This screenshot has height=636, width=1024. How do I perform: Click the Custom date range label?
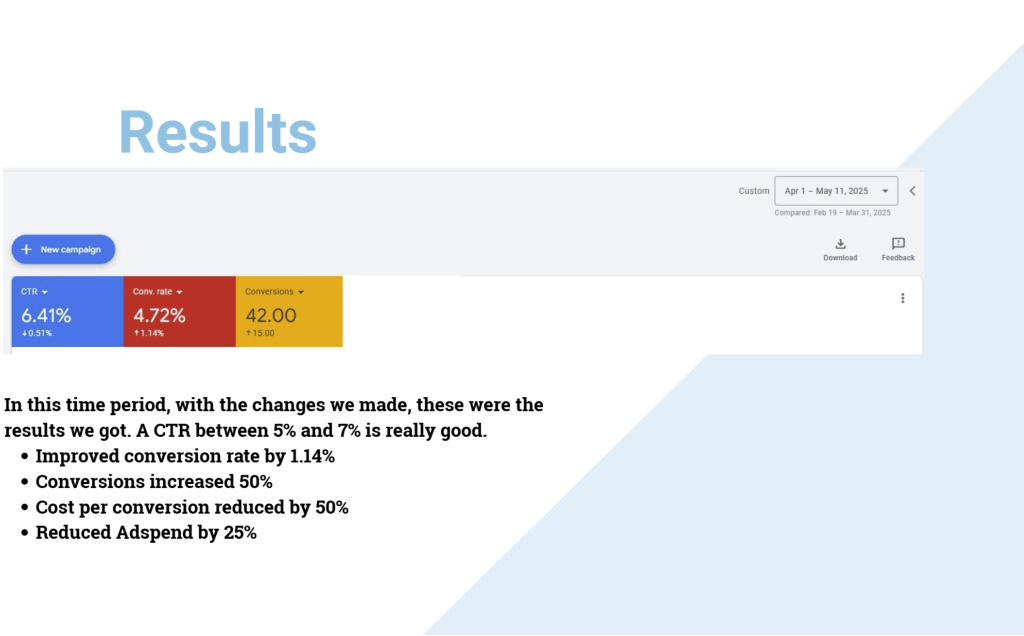pos(754,191)
